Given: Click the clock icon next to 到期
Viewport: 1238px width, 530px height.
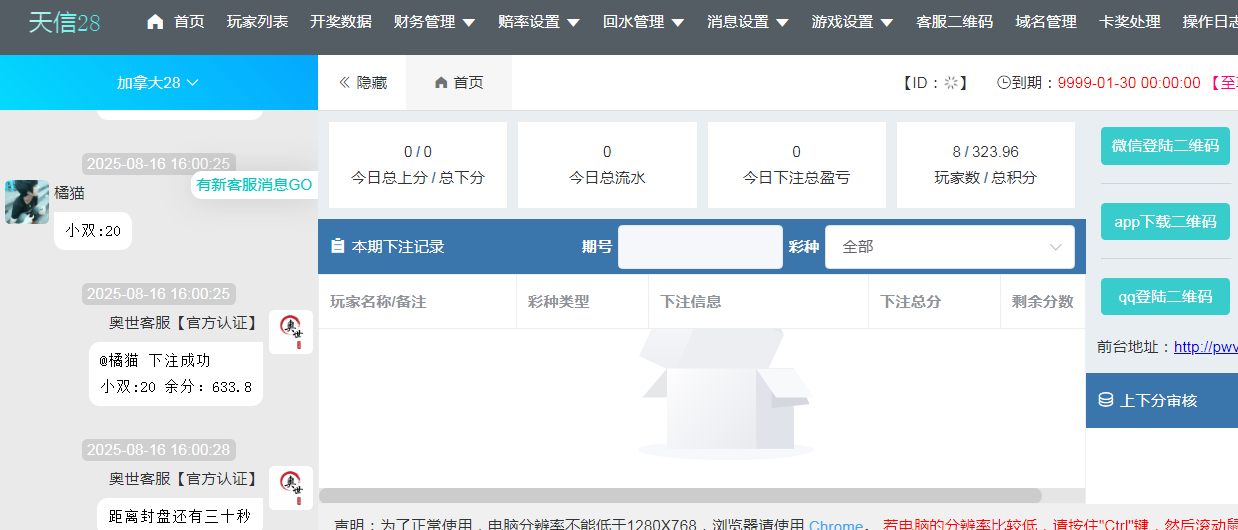Looking at the screenshot, I should coord(1003,83).
